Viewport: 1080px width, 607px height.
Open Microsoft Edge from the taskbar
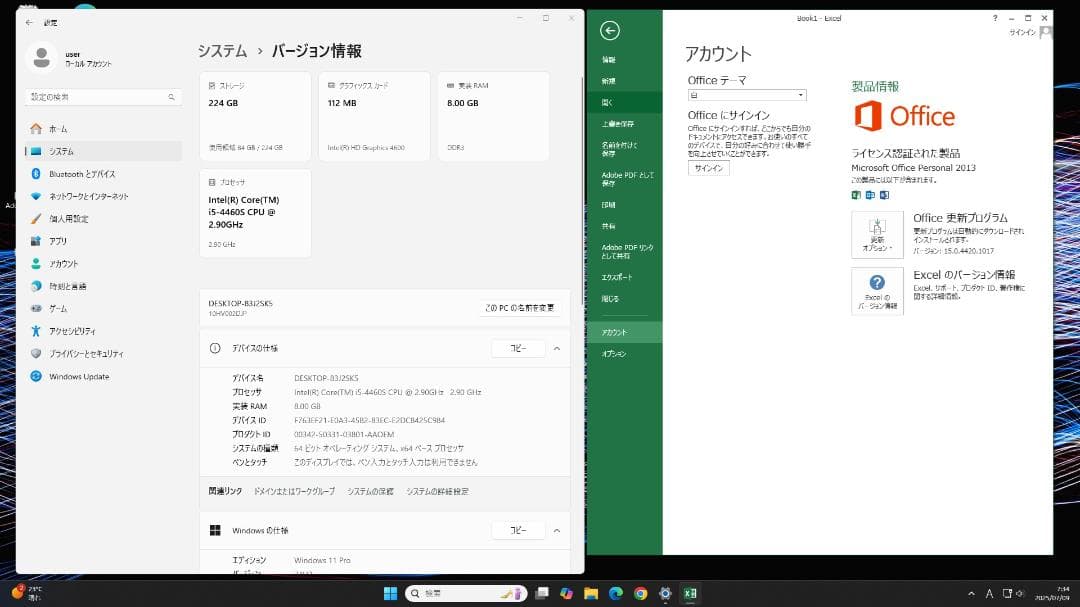(615, 592)
